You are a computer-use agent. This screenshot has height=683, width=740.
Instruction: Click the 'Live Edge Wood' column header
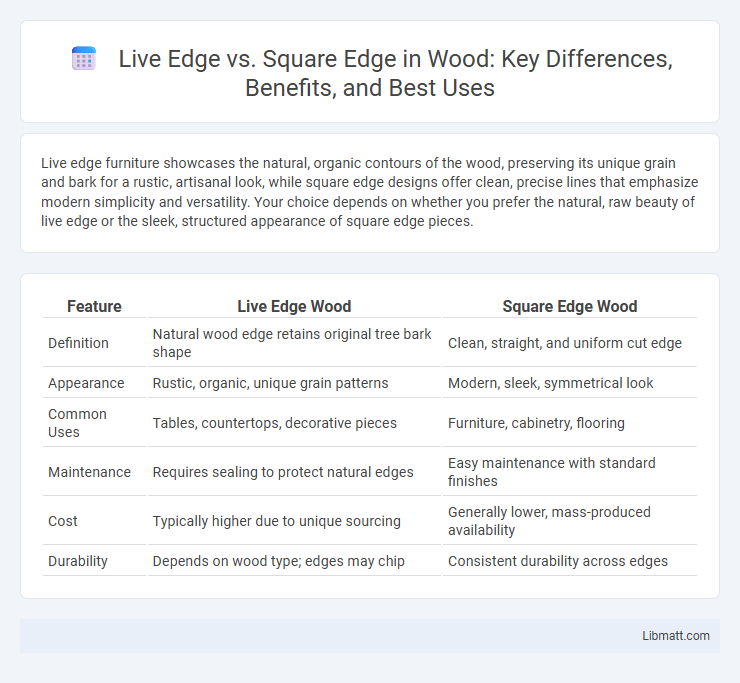(294, 306)
